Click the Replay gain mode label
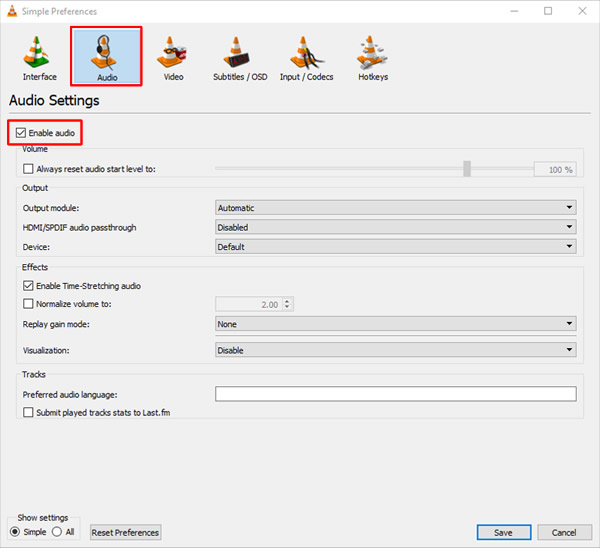 click(x=56, y=324)
